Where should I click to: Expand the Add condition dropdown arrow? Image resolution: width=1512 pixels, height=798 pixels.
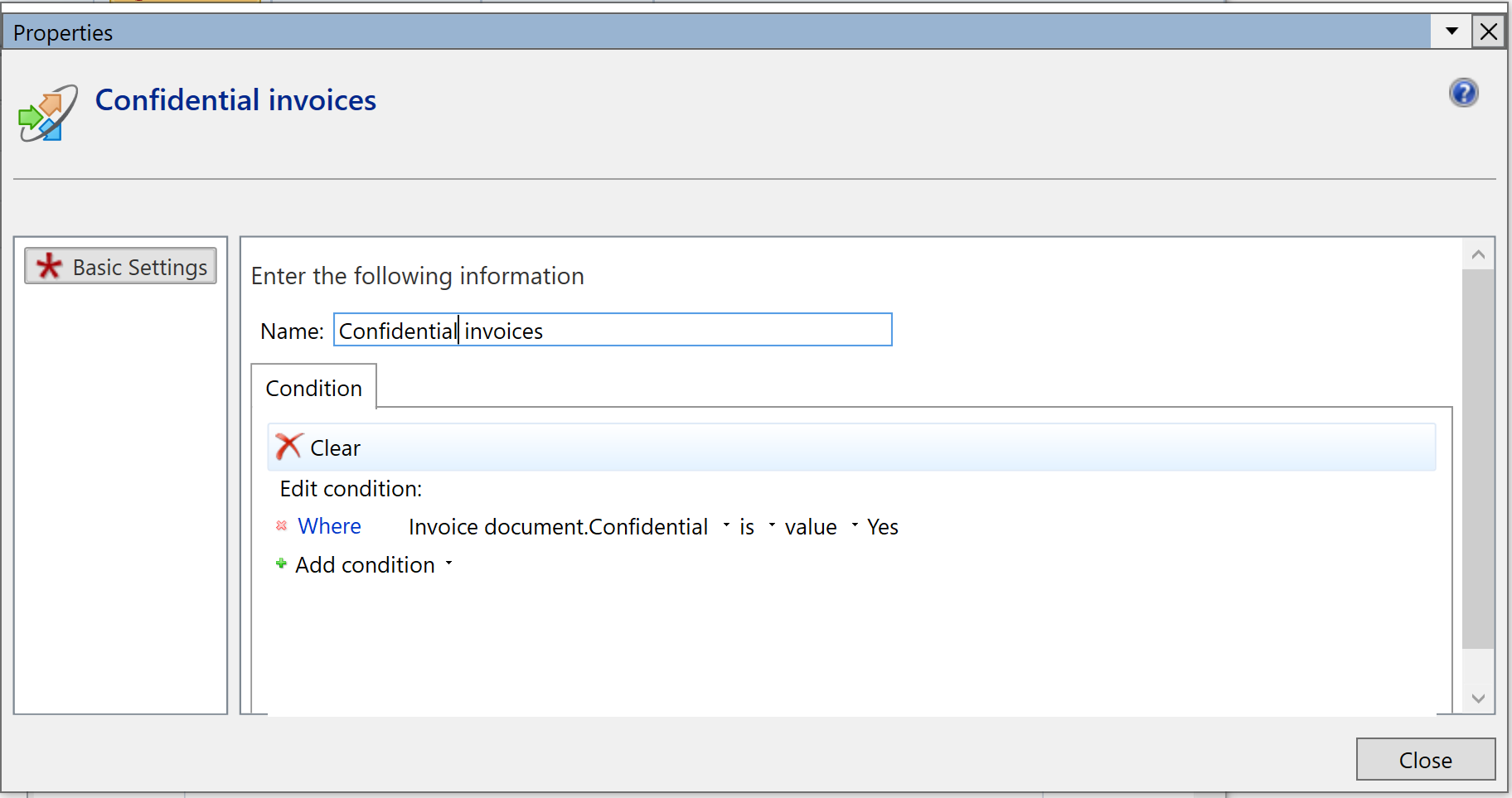tap(448, 563)
